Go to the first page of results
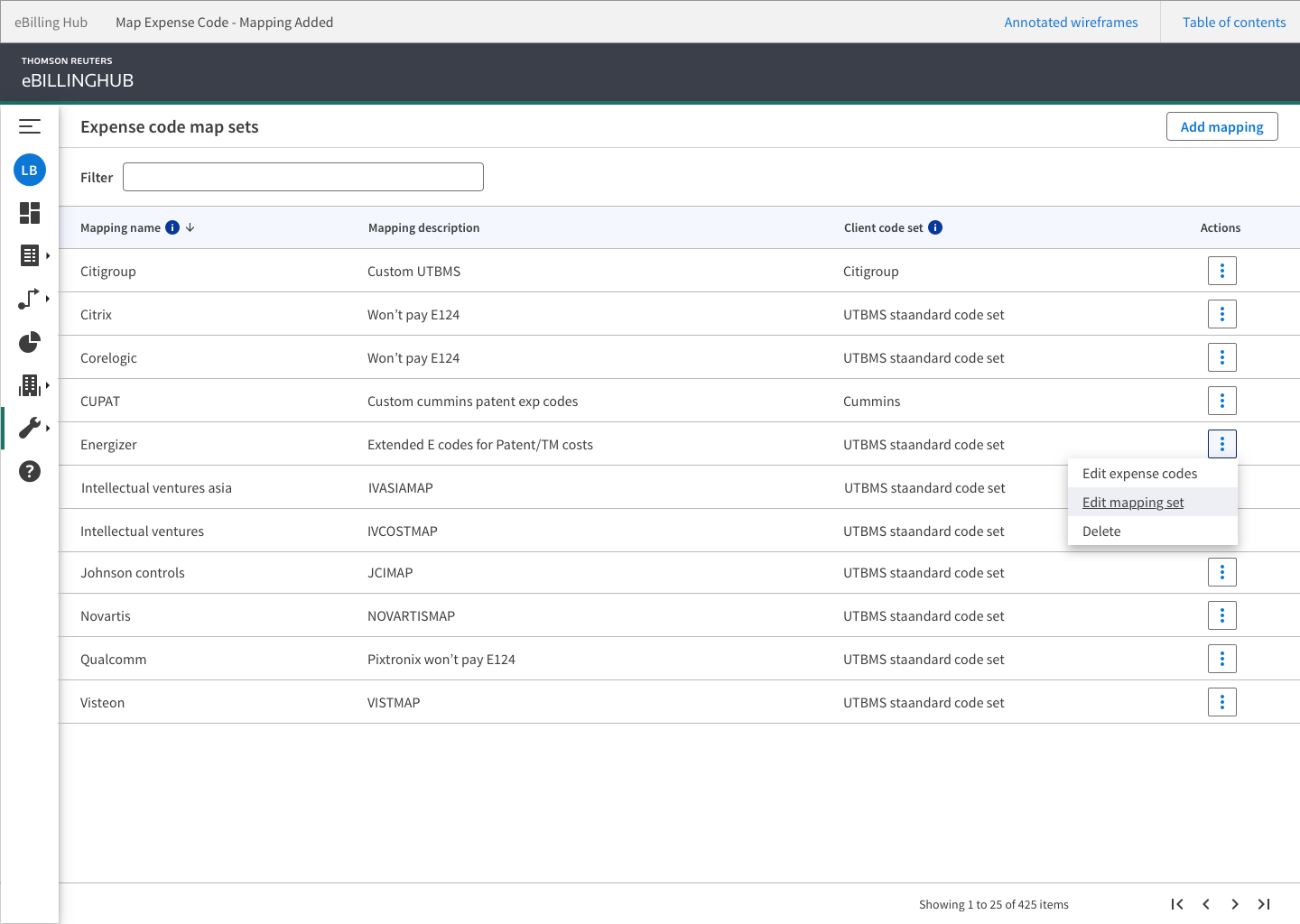Screen dimensions: 1300x924 [x=1177, y=904]
